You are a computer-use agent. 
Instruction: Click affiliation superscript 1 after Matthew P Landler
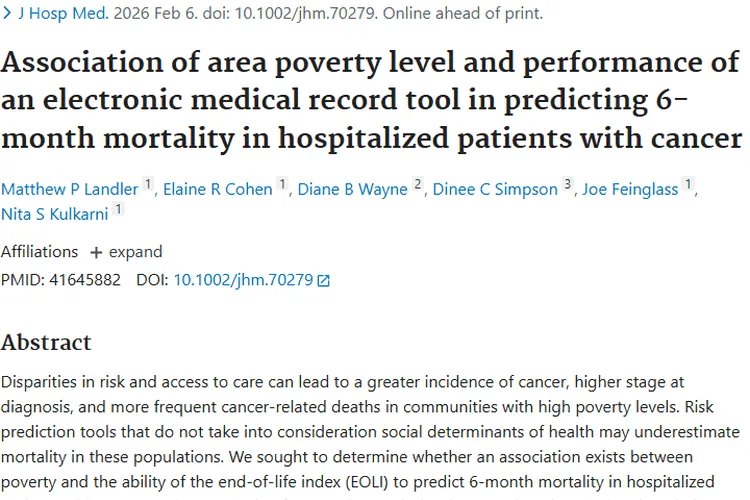[x=149, y=185]
